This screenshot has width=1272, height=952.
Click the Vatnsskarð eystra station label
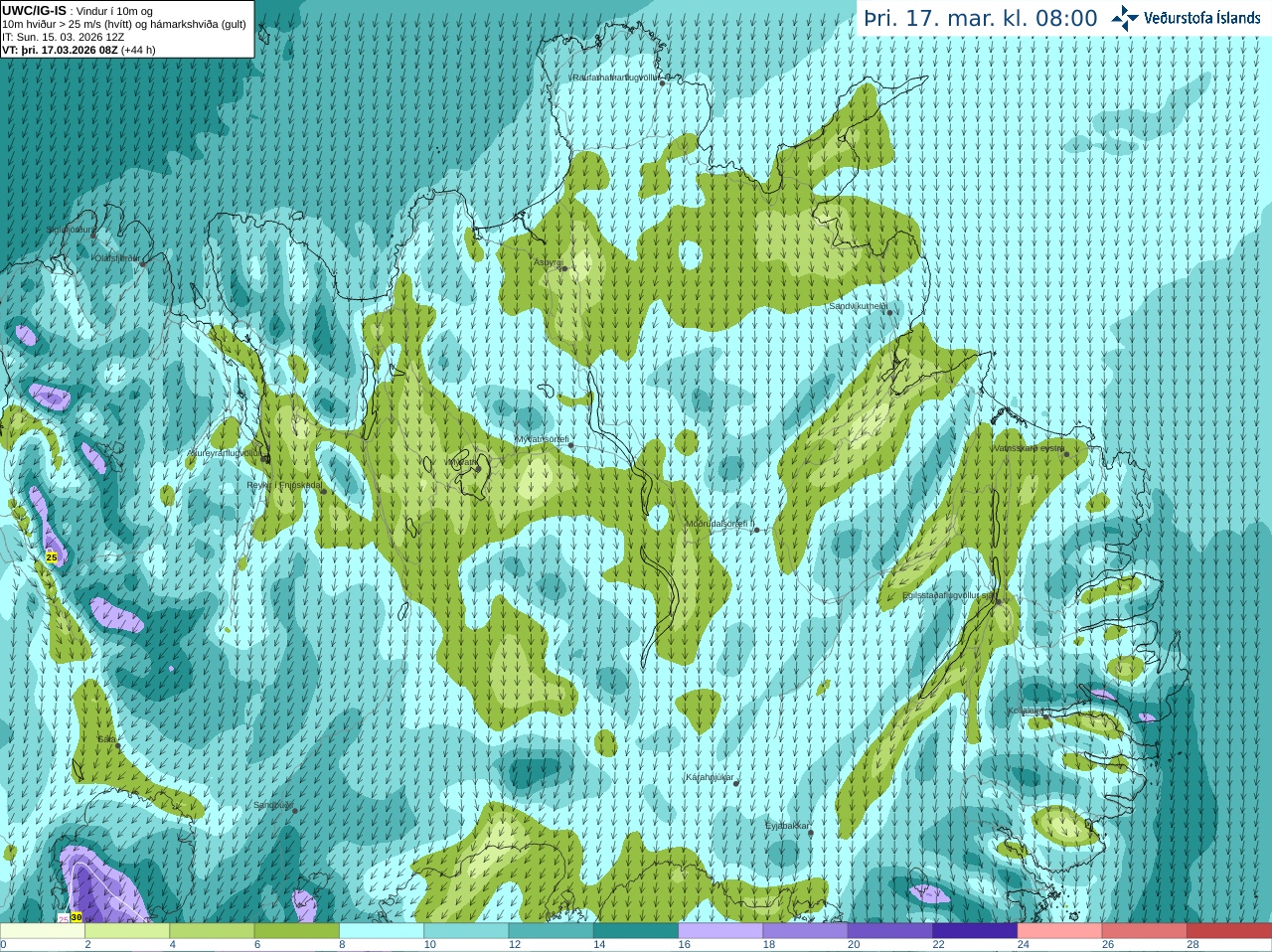pyautogui.click(x=1029, y=449)
